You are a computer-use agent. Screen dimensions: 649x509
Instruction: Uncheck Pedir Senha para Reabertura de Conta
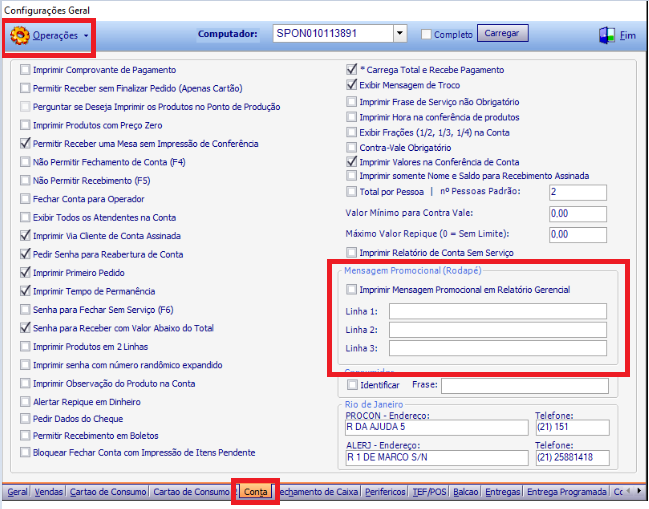coord(25,254)
